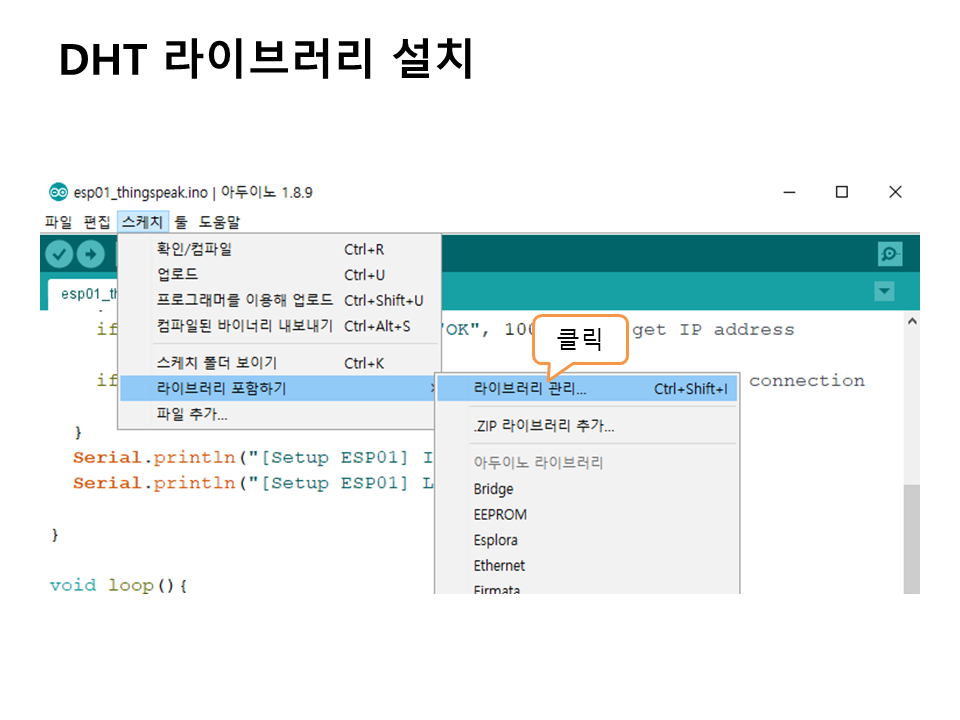
Task: Select 파일 추가... menu entry
Action: [280, 414]
